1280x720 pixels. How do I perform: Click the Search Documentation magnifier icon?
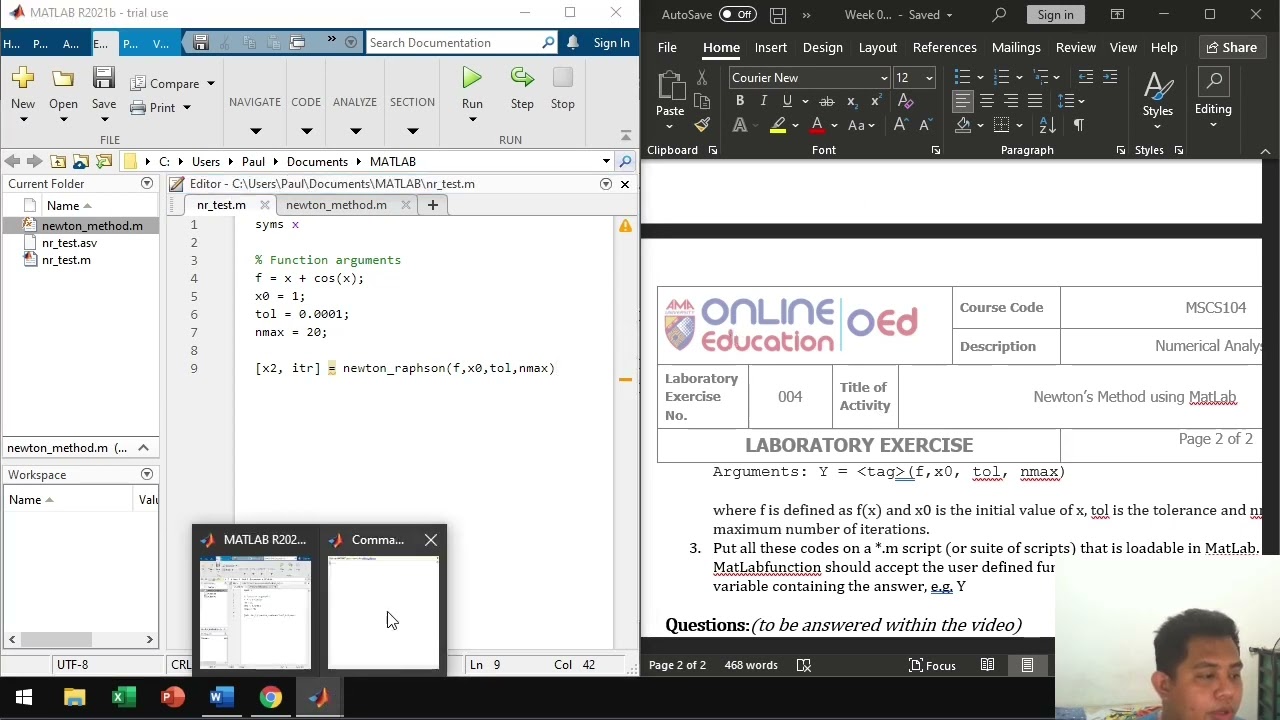(x=548, y=42)
